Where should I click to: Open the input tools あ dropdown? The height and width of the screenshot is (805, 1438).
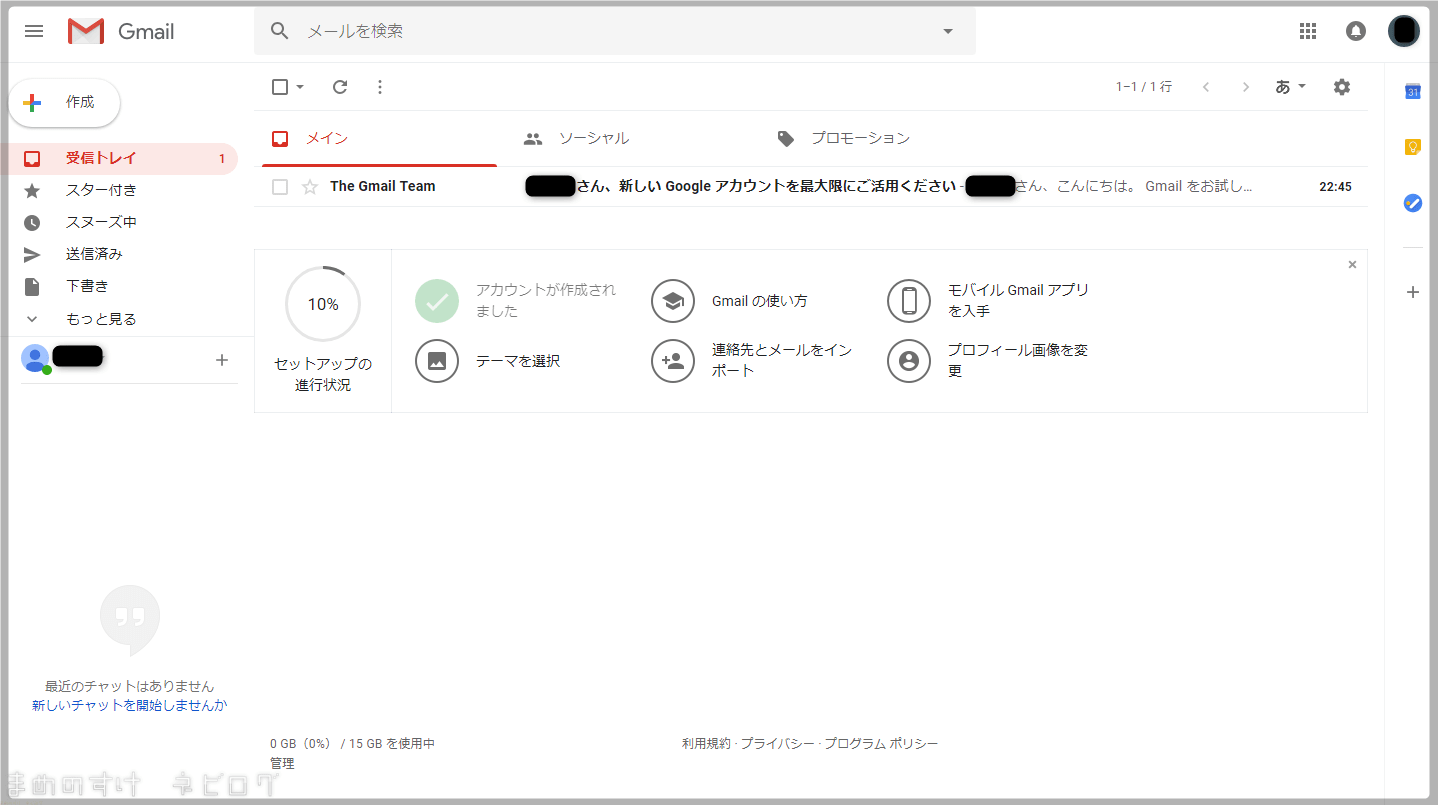(x=1291, y=87)
